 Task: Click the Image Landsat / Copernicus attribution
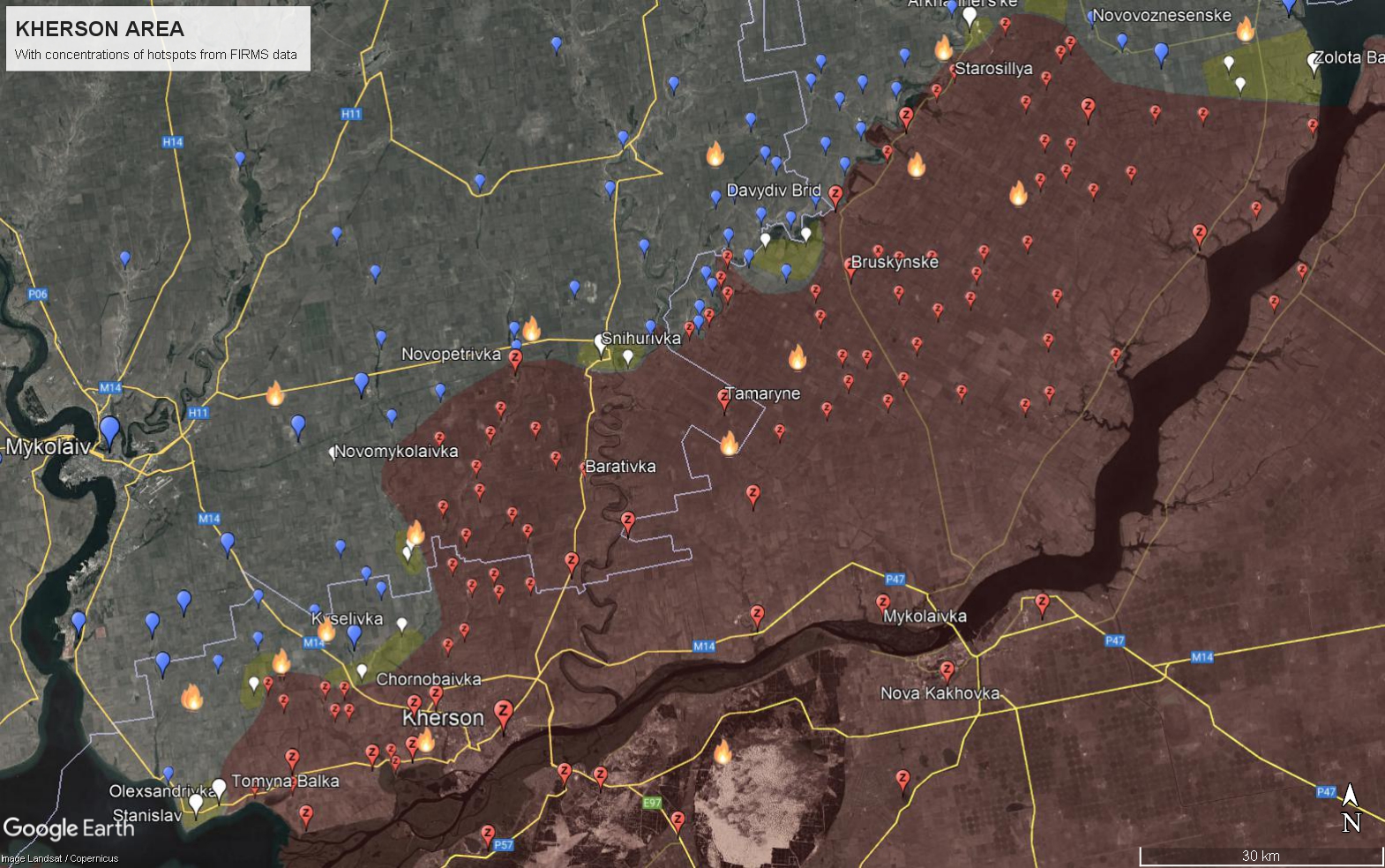pyautogui.click(x=59, y=858)
